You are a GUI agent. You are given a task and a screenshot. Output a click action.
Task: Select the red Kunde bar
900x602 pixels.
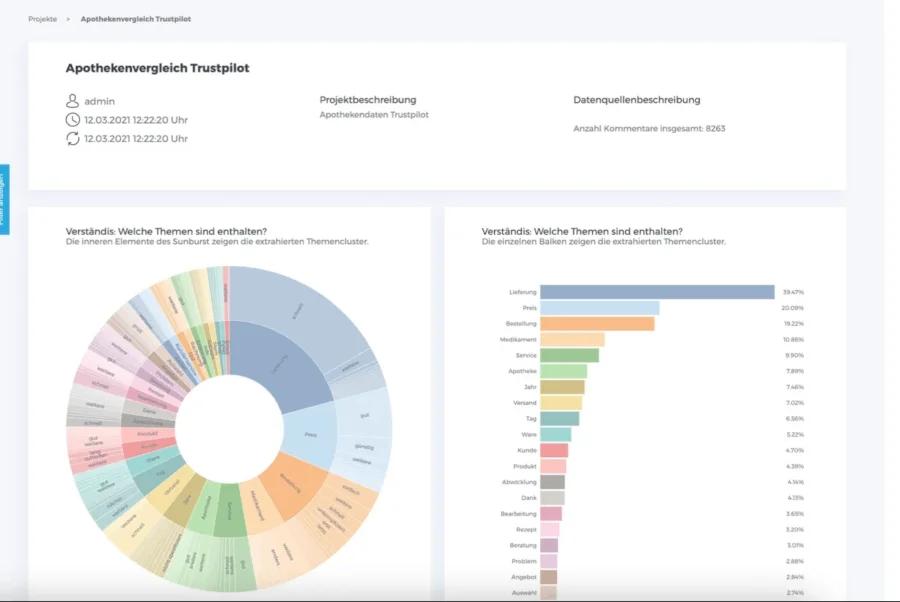(554, 450)
